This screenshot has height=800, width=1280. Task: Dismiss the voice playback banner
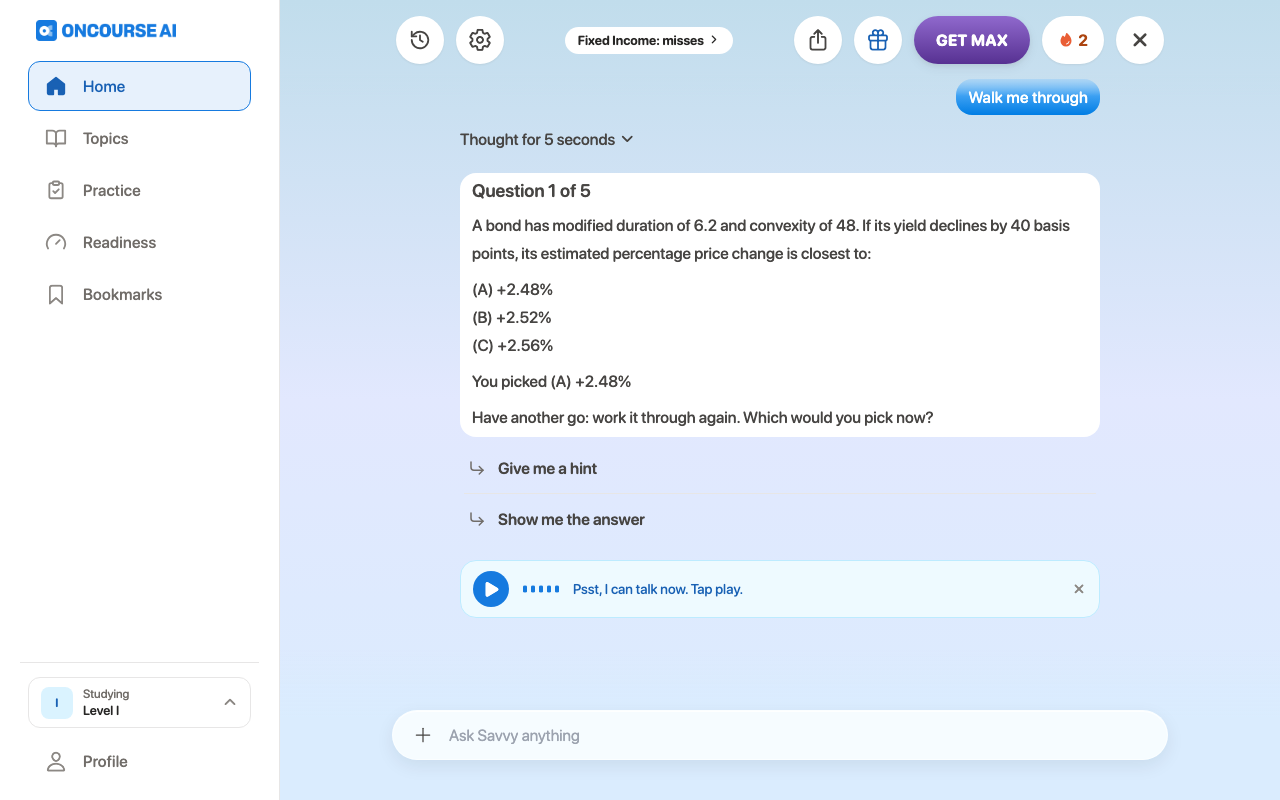point(1079,589)
